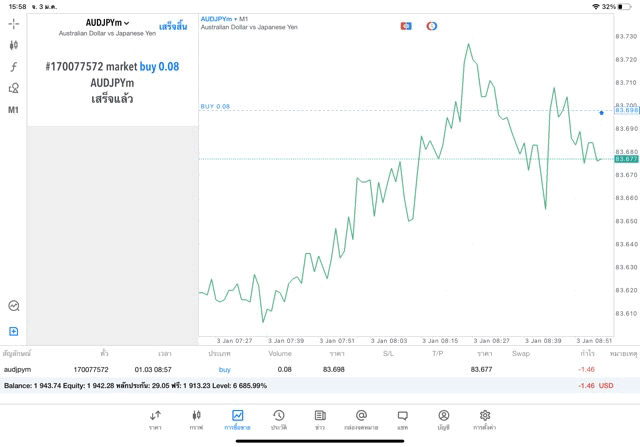Viewport: 640px width, 447px height.
Task: Tap the new order icon in left sidebar
Action: pos(14,331)
